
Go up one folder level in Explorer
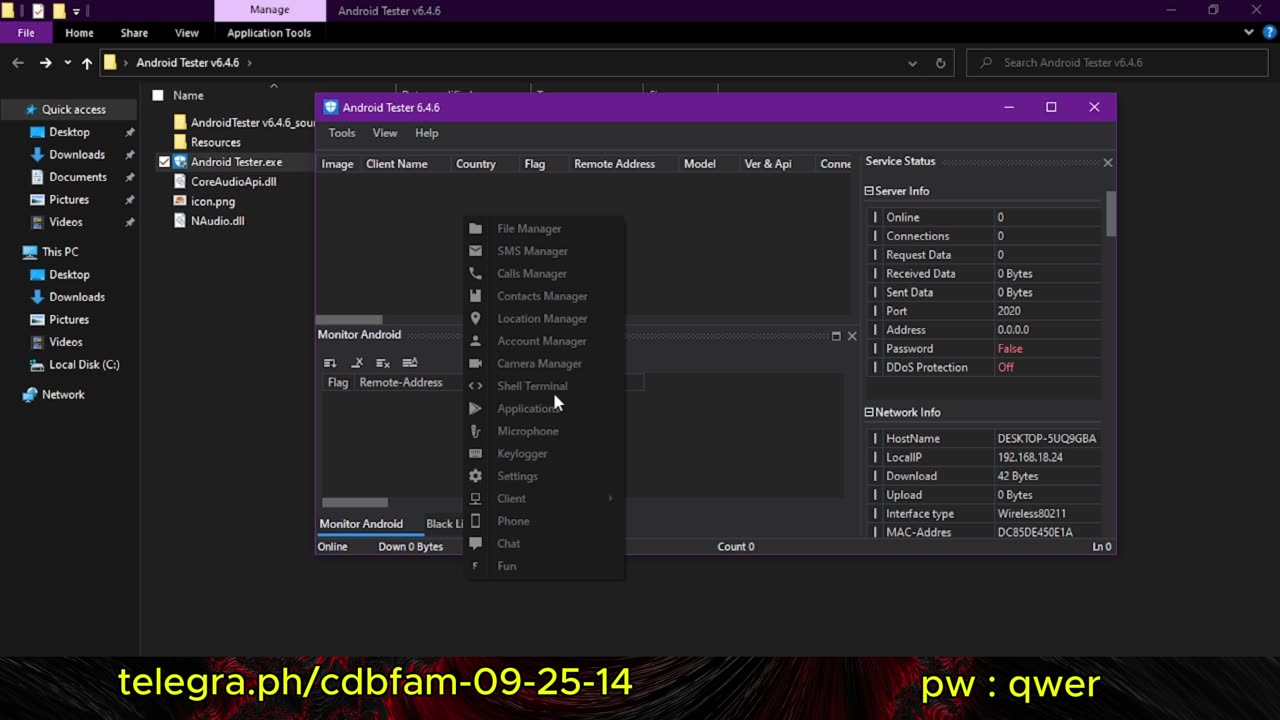[87, 63]
